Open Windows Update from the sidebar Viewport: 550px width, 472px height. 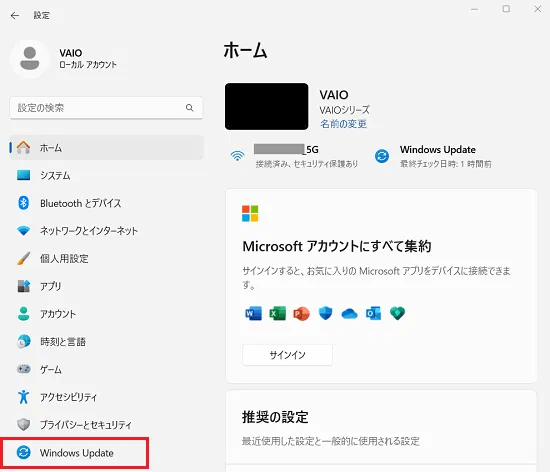[75, 453]
